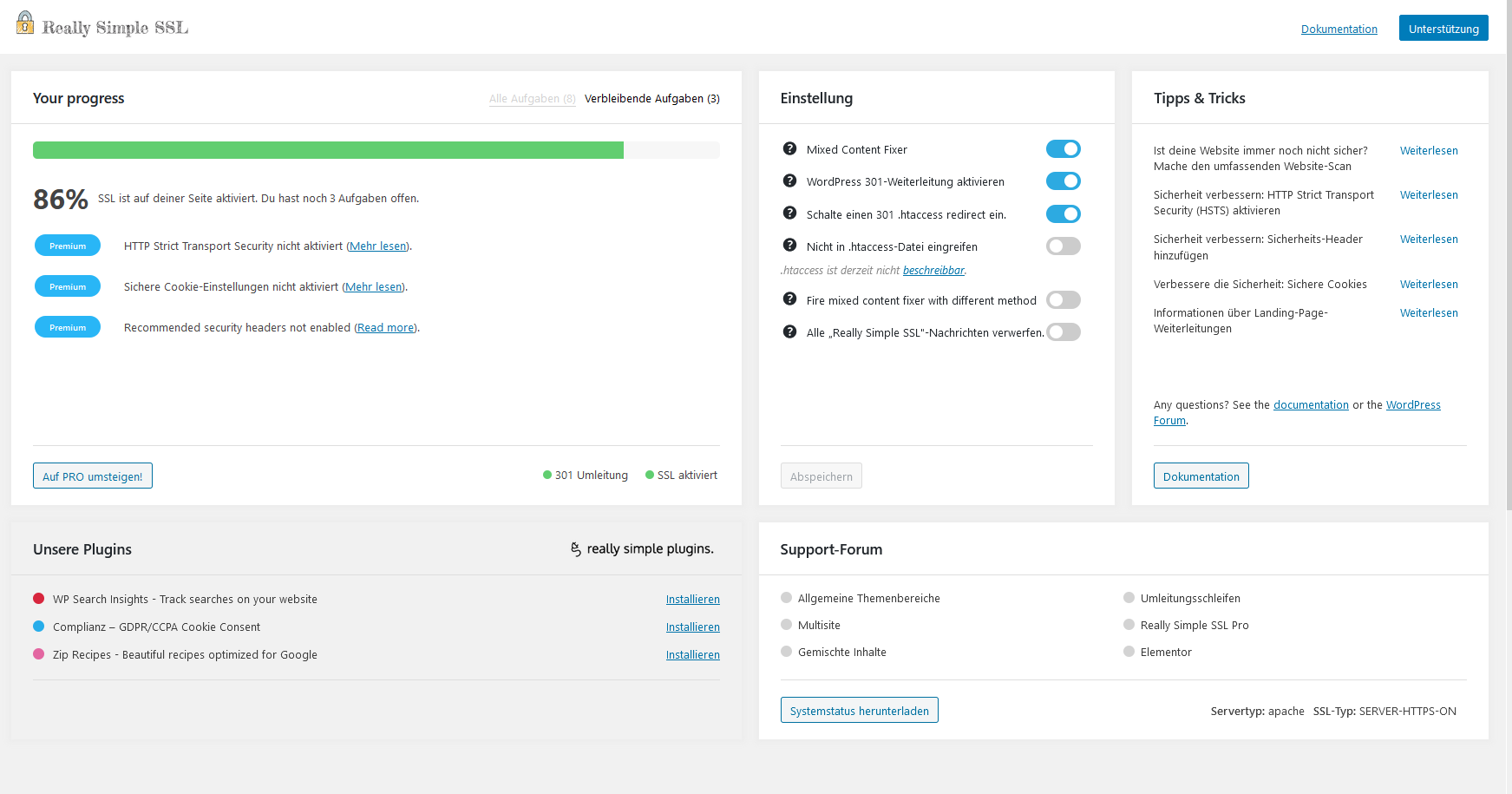Install Zip Recipes plugin
Screen dimensions: 1512x794
[x=693, y=655]
